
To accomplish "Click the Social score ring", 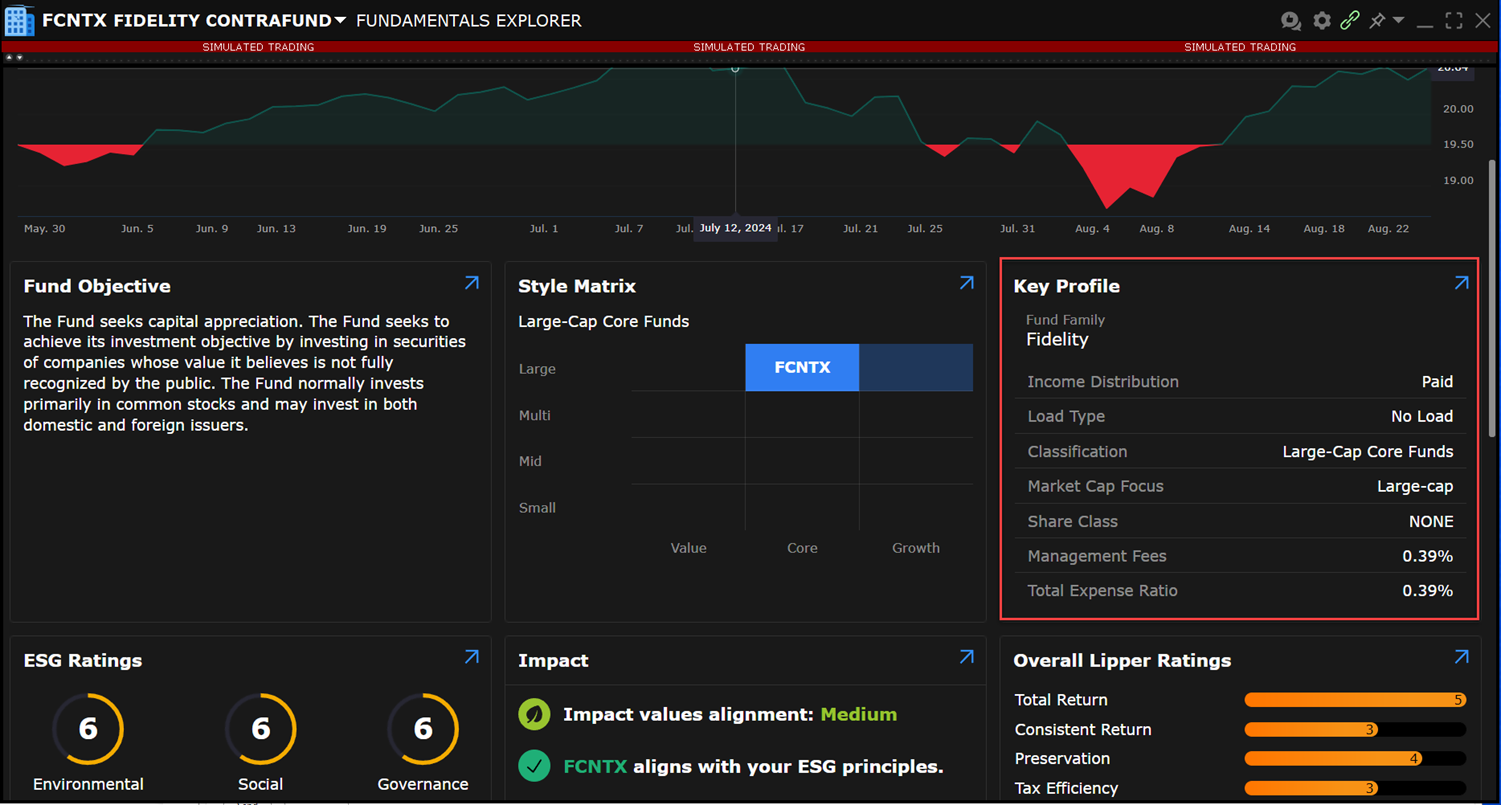I will click(x=261, y=729).
